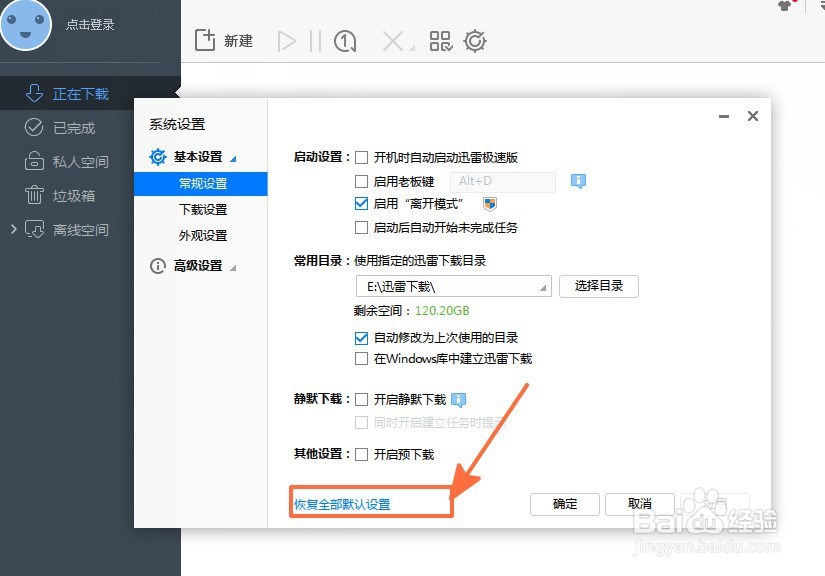Click the 120.20GB remaining space value
Screen dimensions: 825x576
pyautogui.click(x=442, y=311)
